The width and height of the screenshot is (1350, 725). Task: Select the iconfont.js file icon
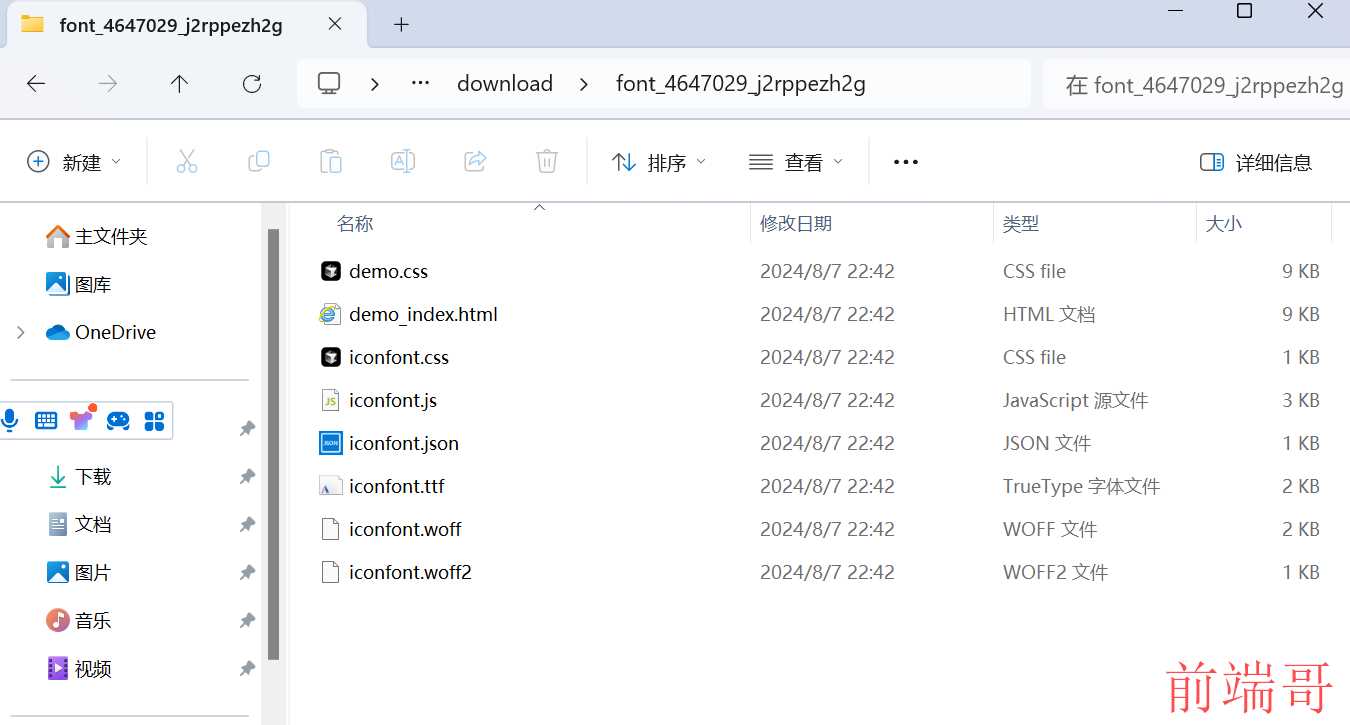pos(331,400)
